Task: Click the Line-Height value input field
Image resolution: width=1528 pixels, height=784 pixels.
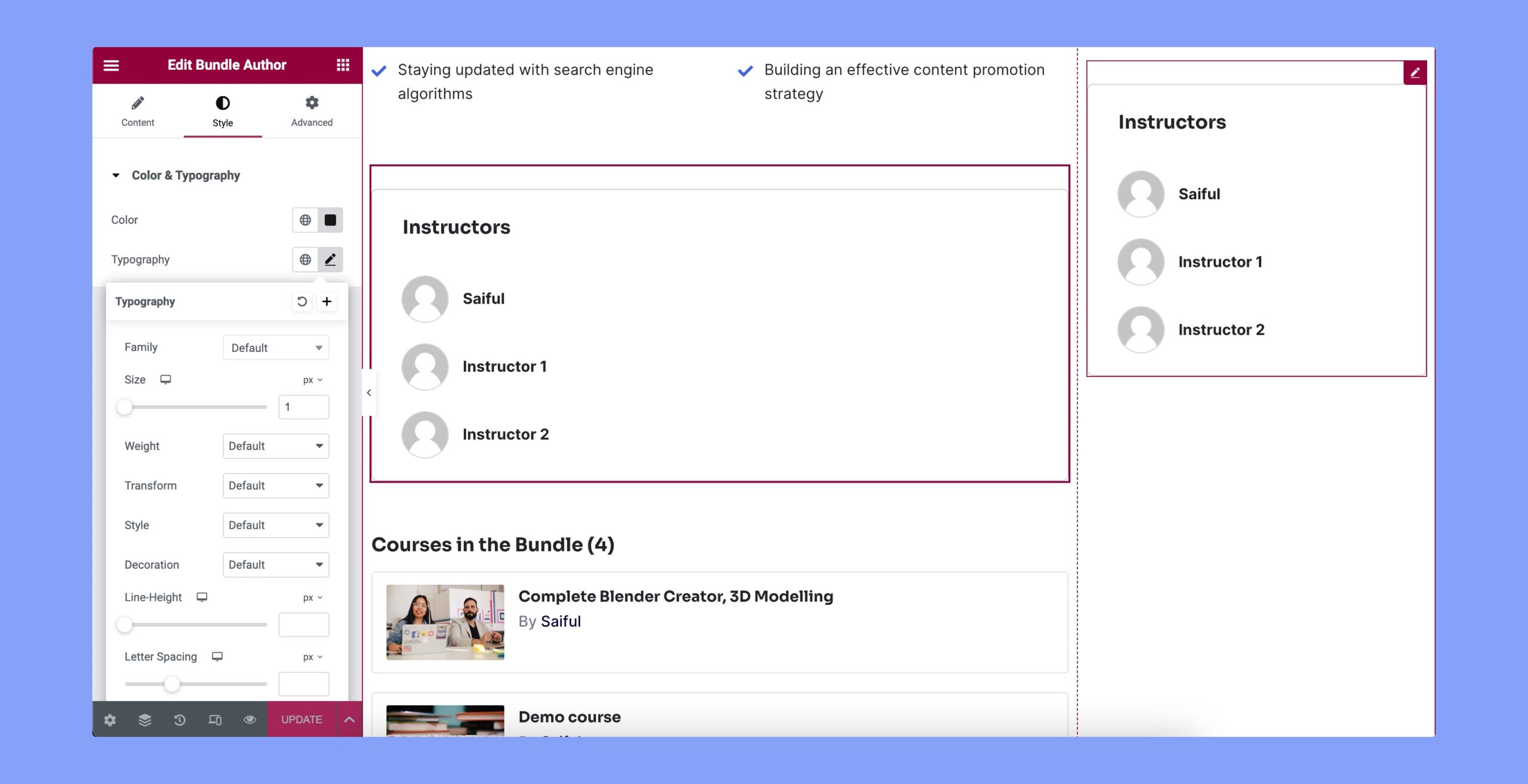Action: (304, 625)
